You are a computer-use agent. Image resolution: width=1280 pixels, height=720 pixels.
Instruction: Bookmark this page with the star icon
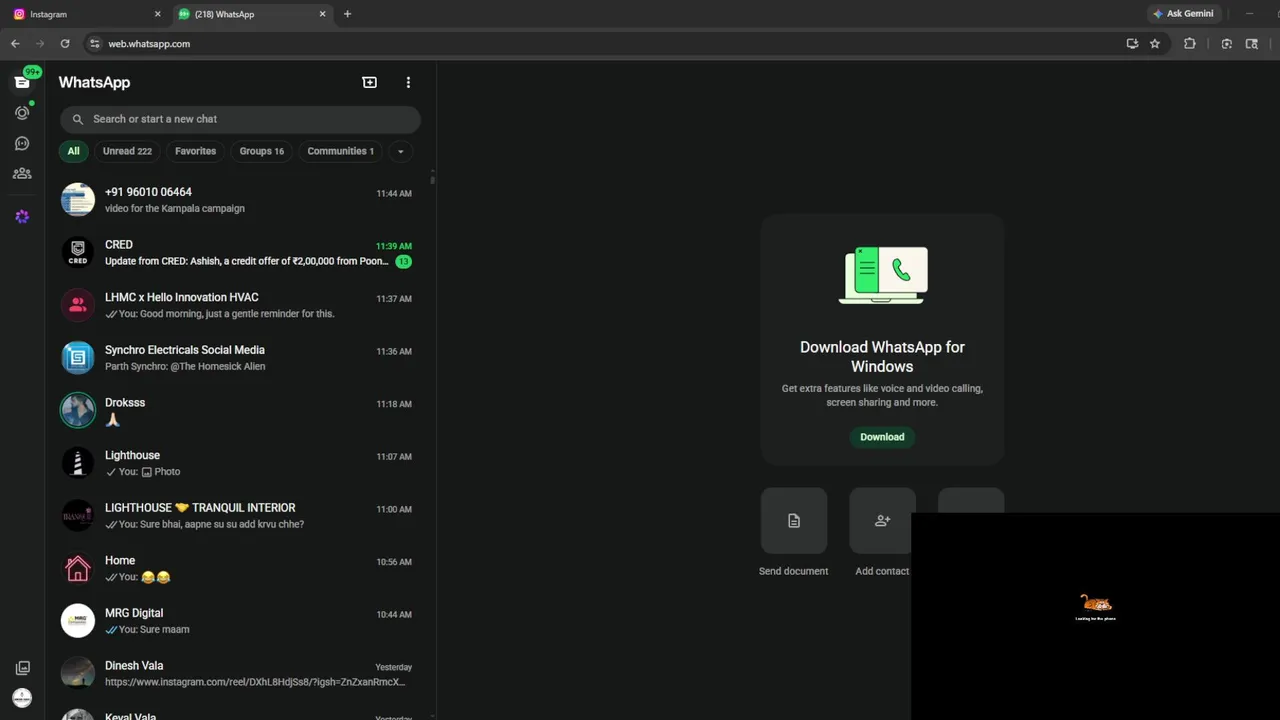pos(1155,44)
